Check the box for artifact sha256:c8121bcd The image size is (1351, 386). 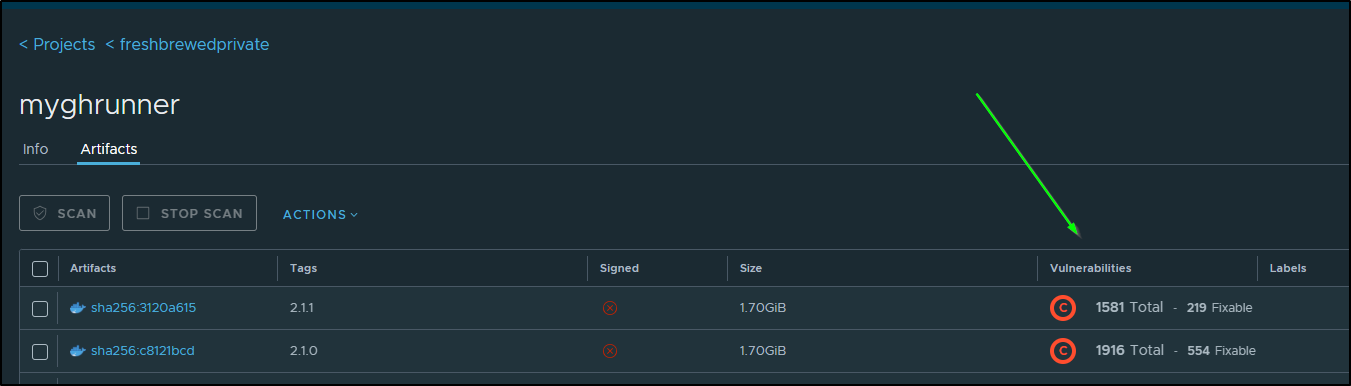point(40,351)
